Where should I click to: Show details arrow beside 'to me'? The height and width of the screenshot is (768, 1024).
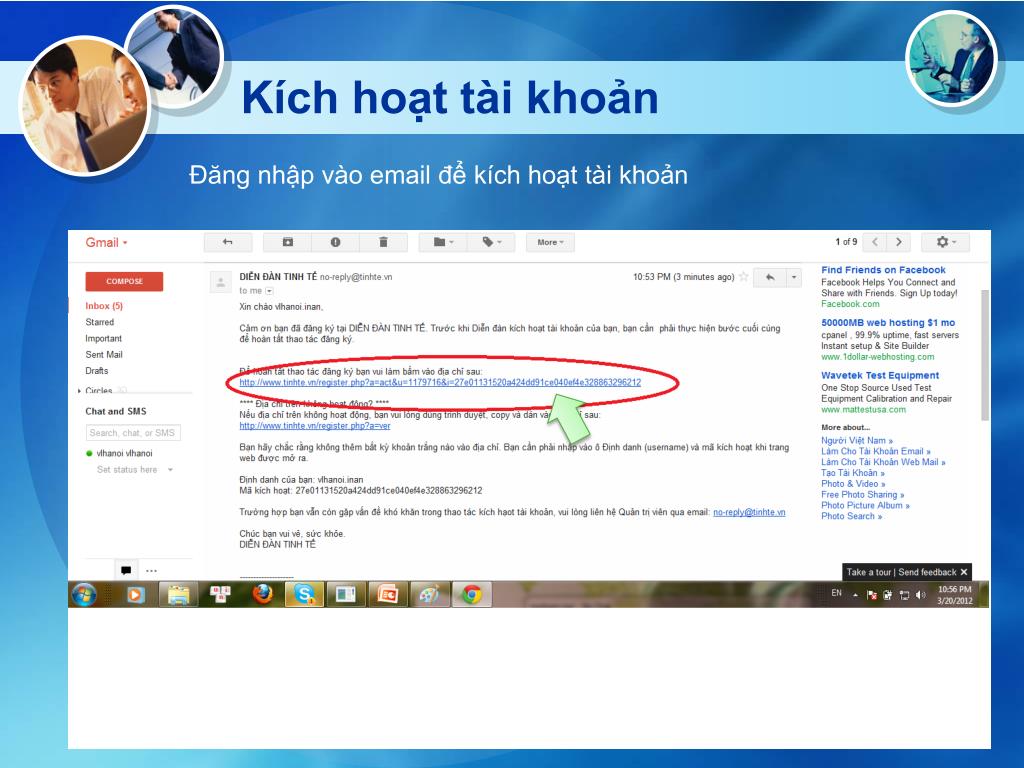pyautogui.click(x=269, y=291)
